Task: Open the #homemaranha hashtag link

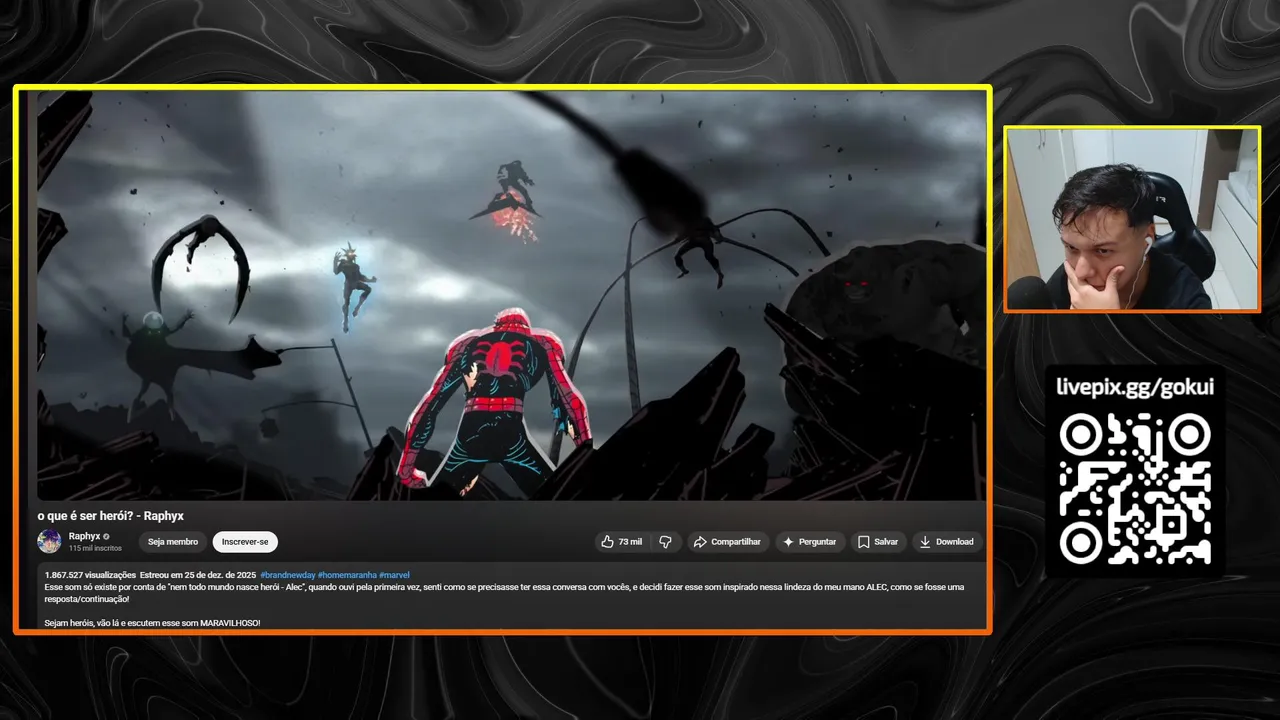Action: pyautogui.click(x=347, y=575)
